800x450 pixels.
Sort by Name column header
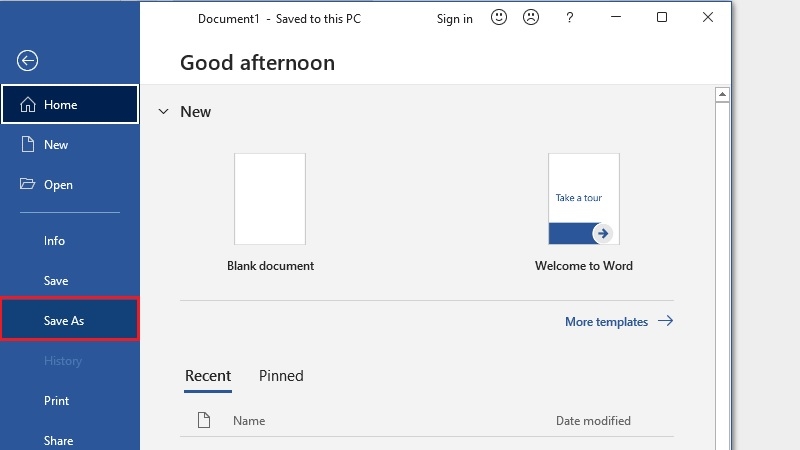pyautogui.click(x=249, y=420)
